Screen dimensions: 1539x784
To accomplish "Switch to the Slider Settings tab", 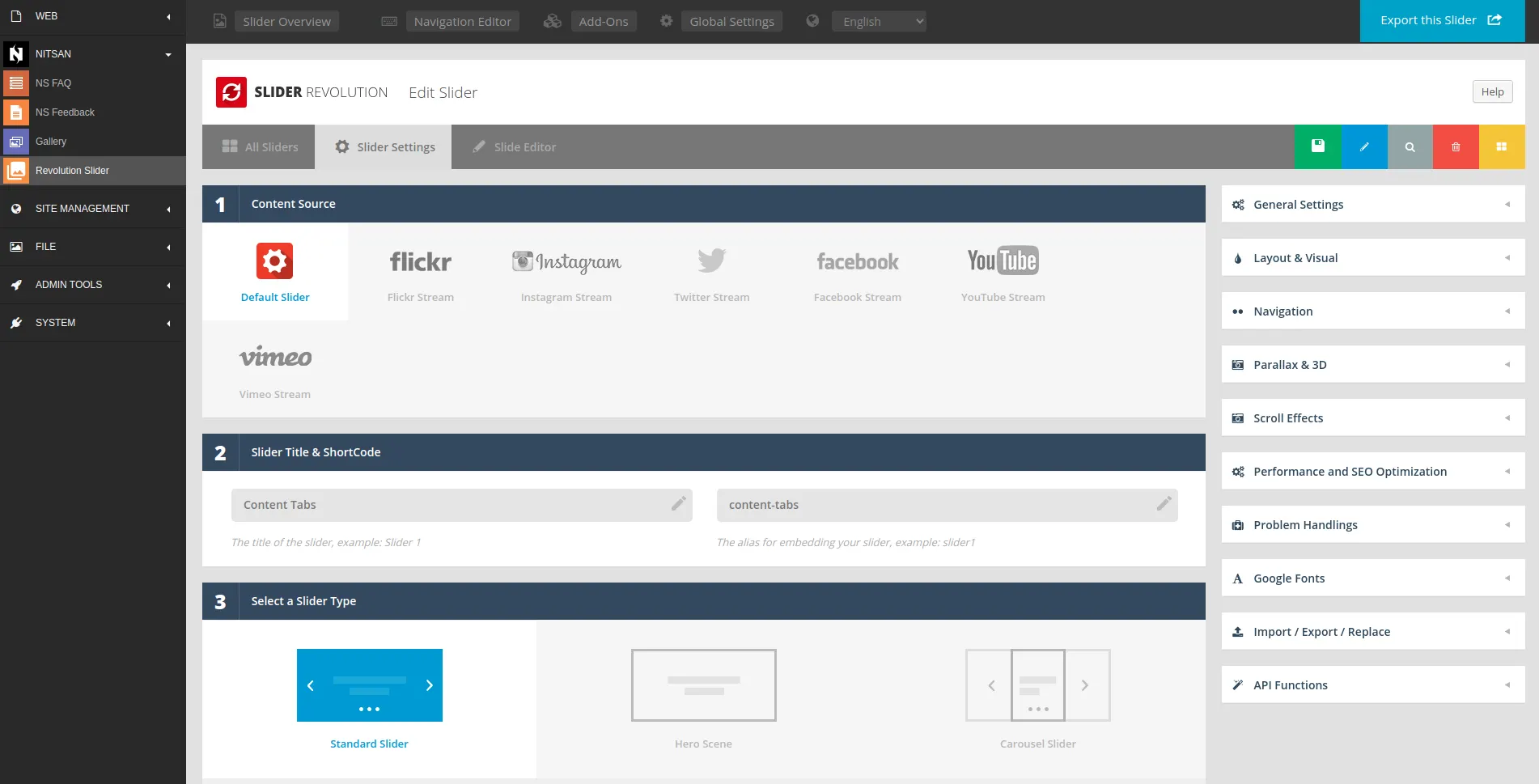I will [384, 146].
